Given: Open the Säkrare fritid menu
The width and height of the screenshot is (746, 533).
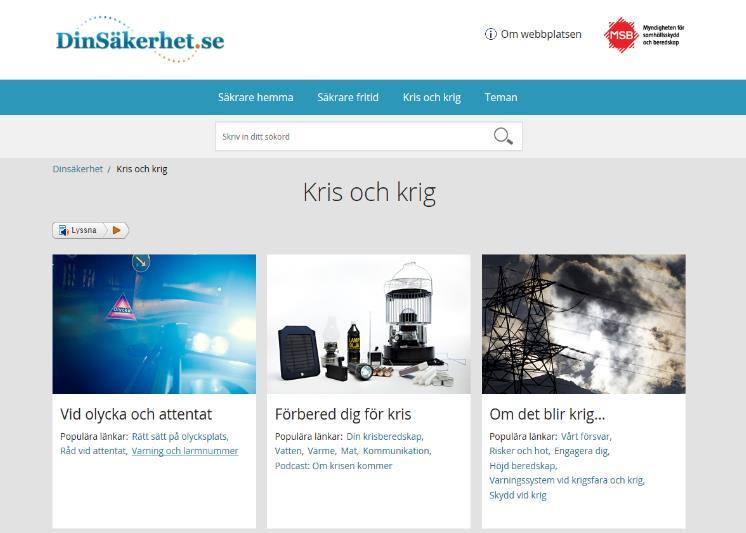Looking at the screenshot, I should (348, 98).
